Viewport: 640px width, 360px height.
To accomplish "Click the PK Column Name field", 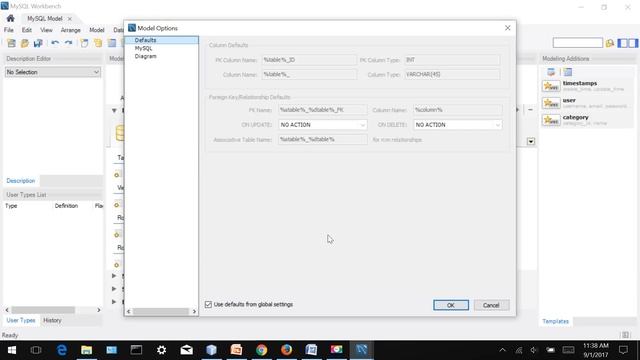I will coord(309,60).
